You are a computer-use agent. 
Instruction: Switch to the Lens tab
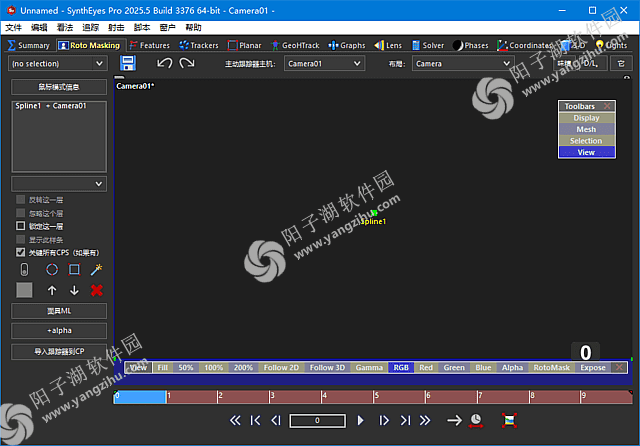[x=388, y=45]
